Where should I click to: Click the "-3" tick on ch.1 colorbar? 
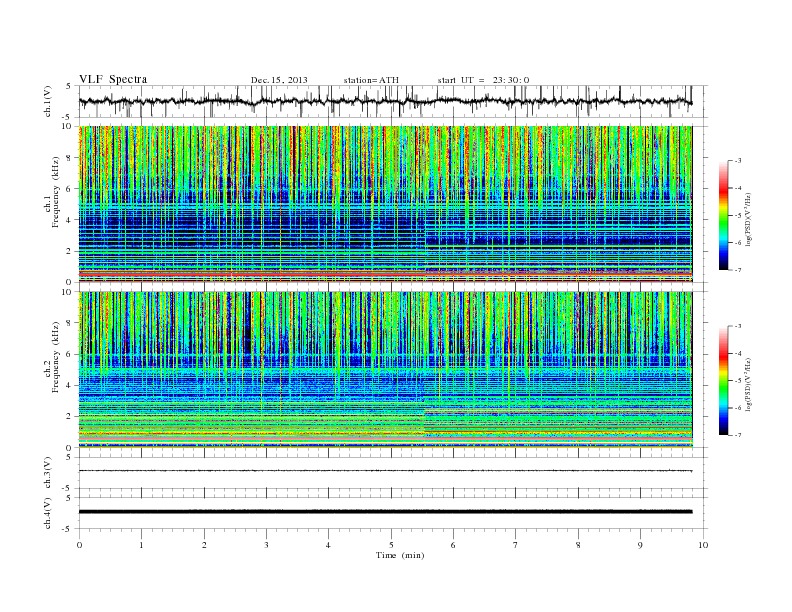coord(738,161)
